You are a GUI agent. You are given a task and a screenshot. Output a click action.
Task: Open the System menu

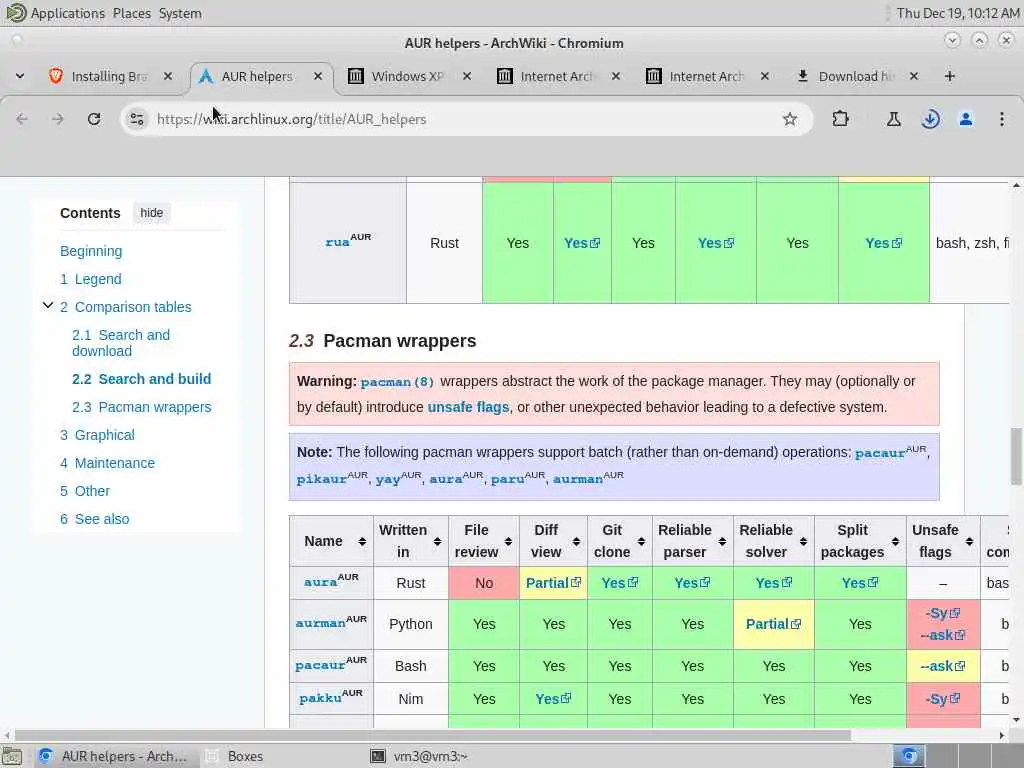tap(180, 13)
